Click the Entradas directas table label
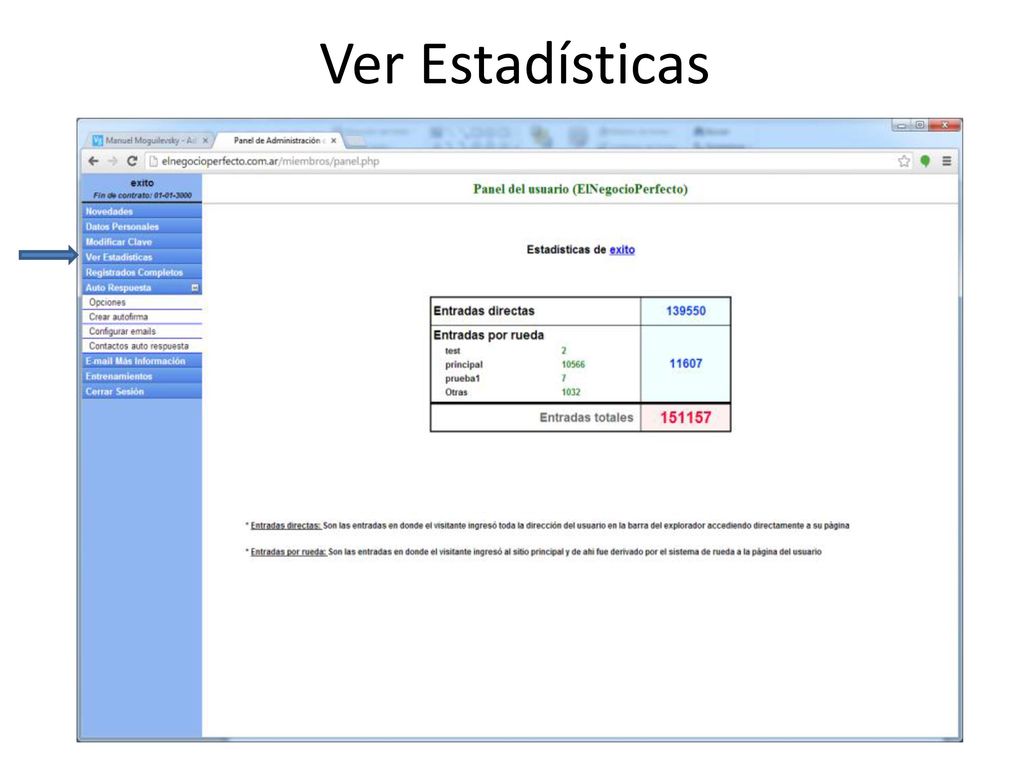 coord(484,311)
